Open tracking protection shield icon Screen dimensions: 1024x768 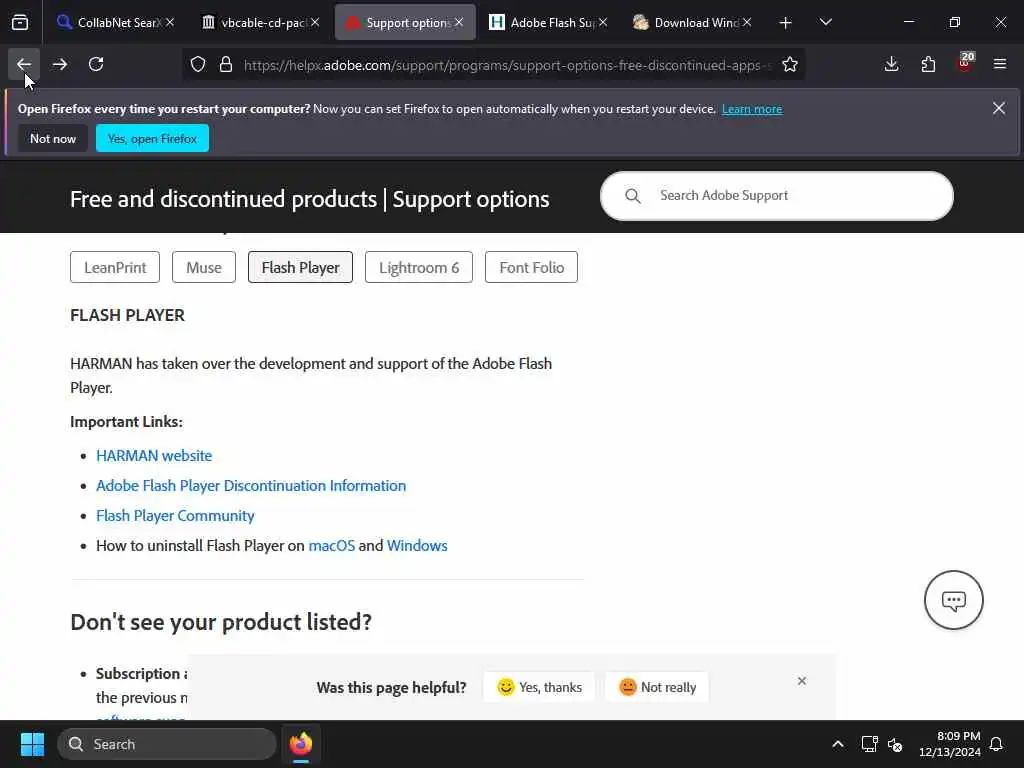pos(198,65)
